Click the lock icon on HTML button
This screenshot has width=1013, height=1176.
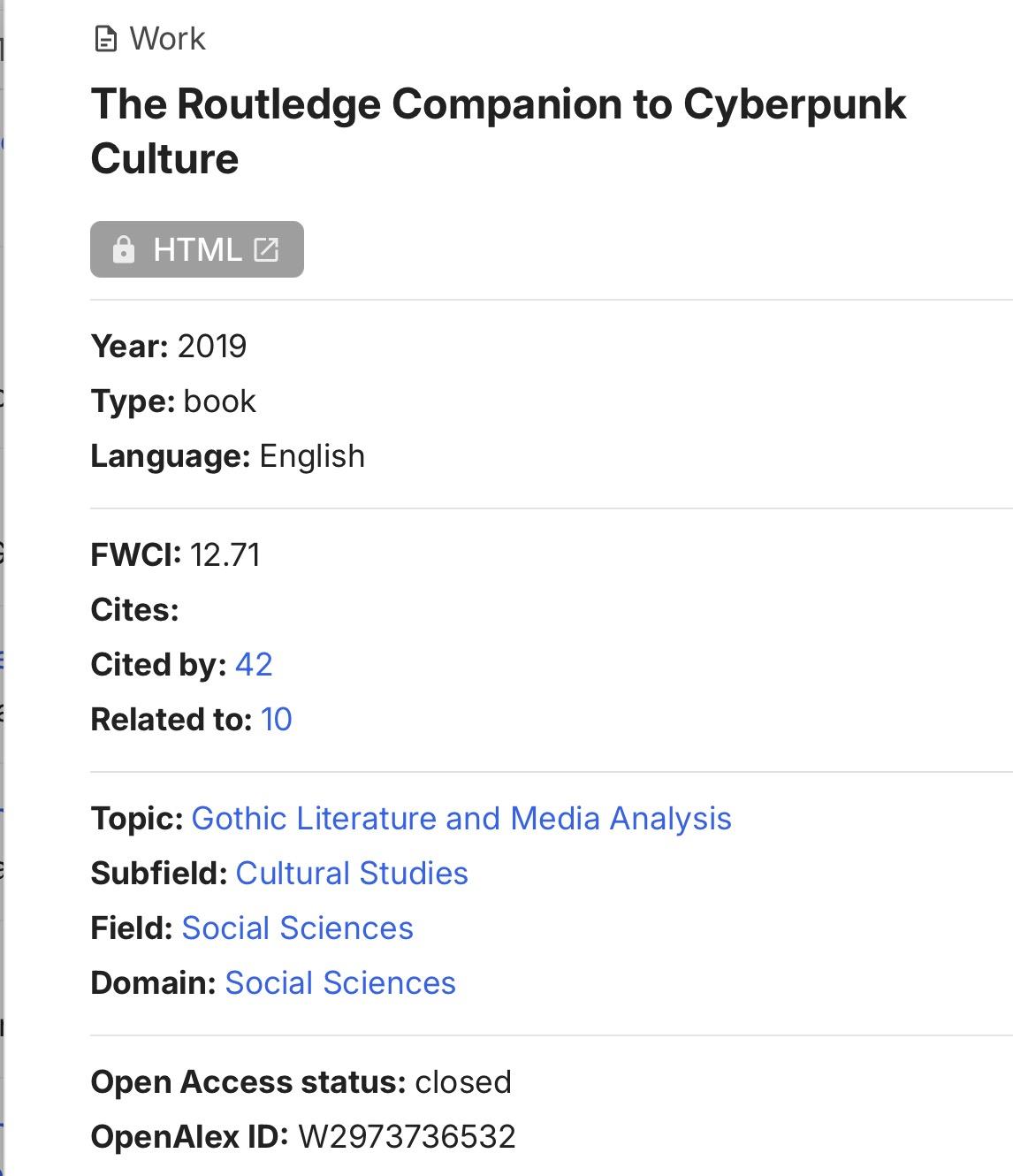(124, 249)
